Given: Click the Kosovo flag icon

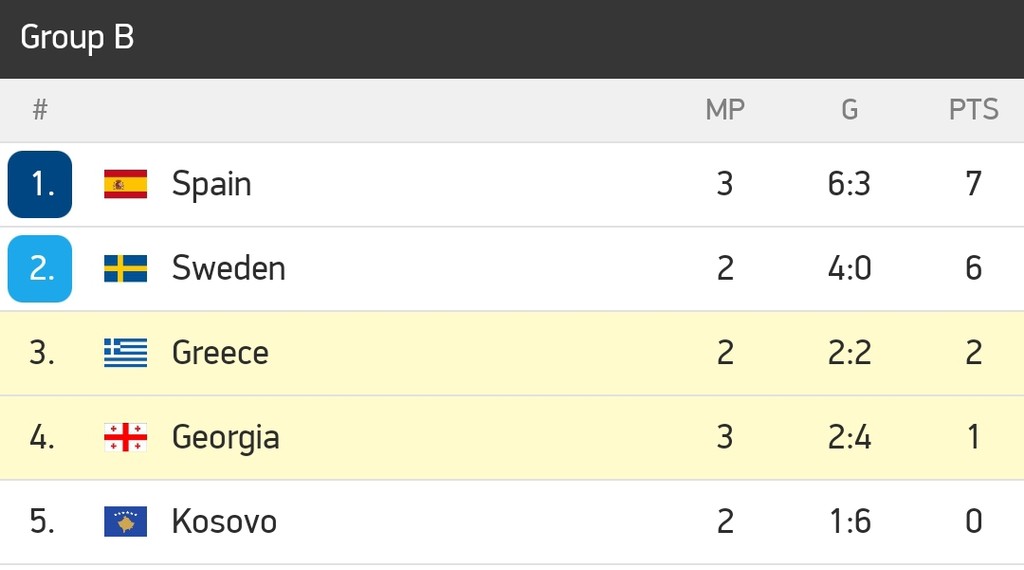Looking at the screenshot, I should click(x=125, y=522).
